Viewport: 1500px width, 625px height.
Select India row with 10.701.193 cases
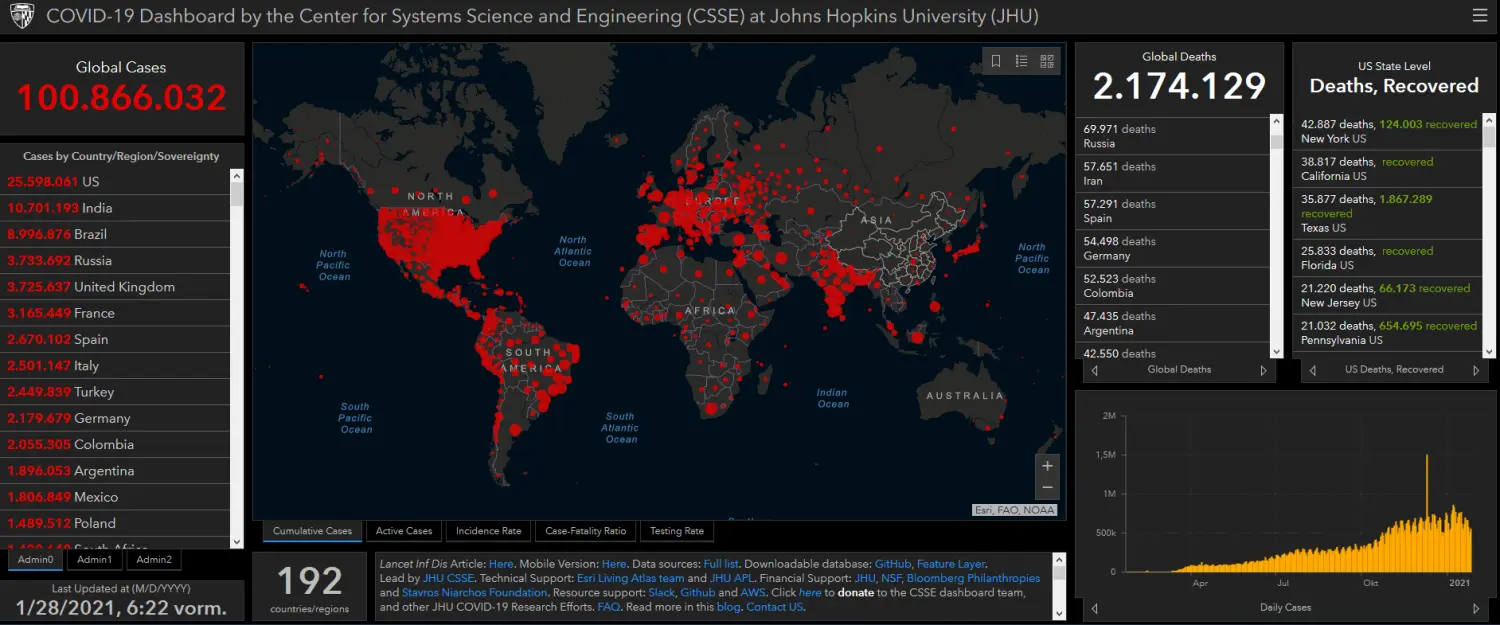point(115,208)
